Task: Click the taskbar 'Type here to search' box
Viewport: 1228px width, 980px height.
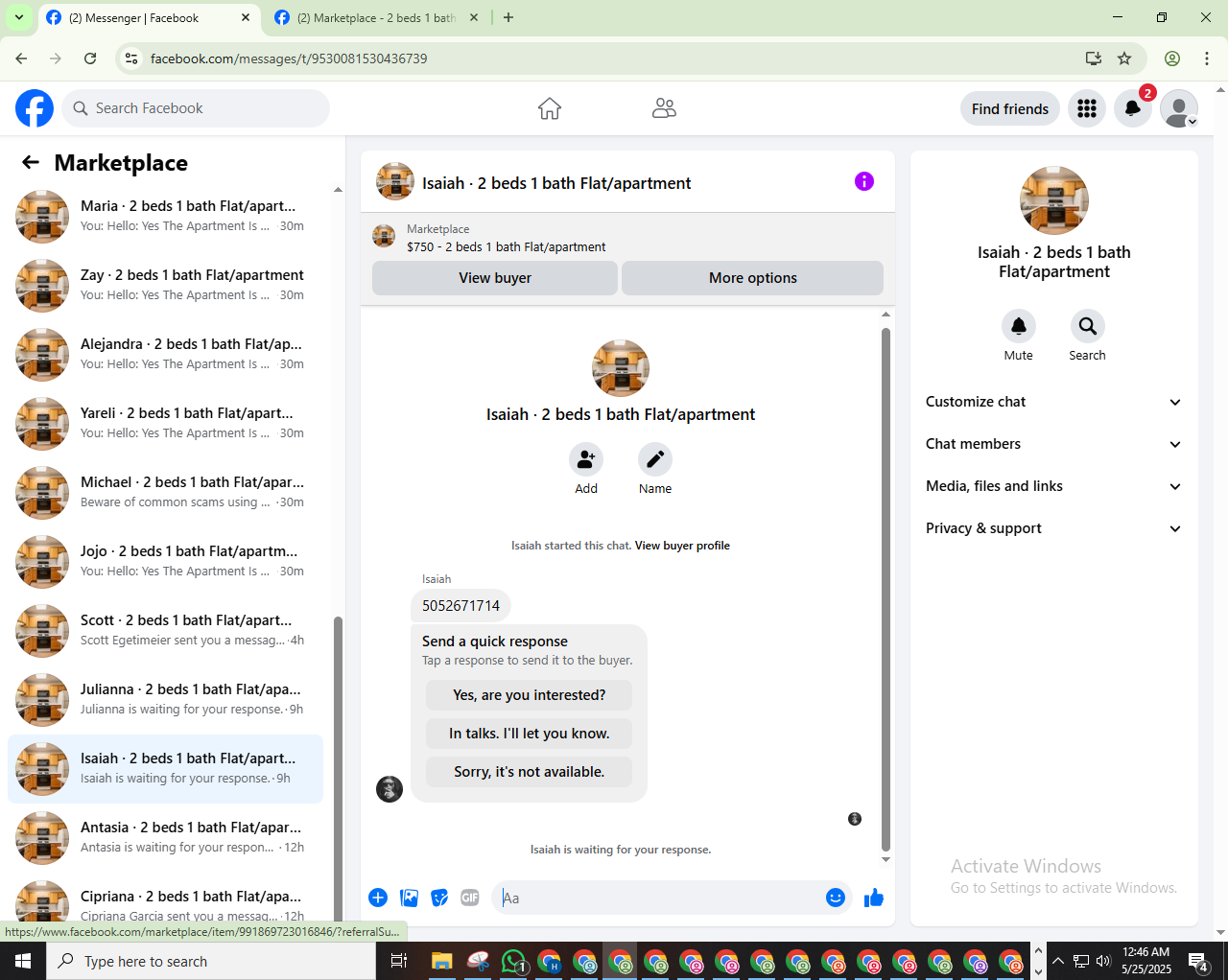Action: pyautogui.click(x=211, y=961)
